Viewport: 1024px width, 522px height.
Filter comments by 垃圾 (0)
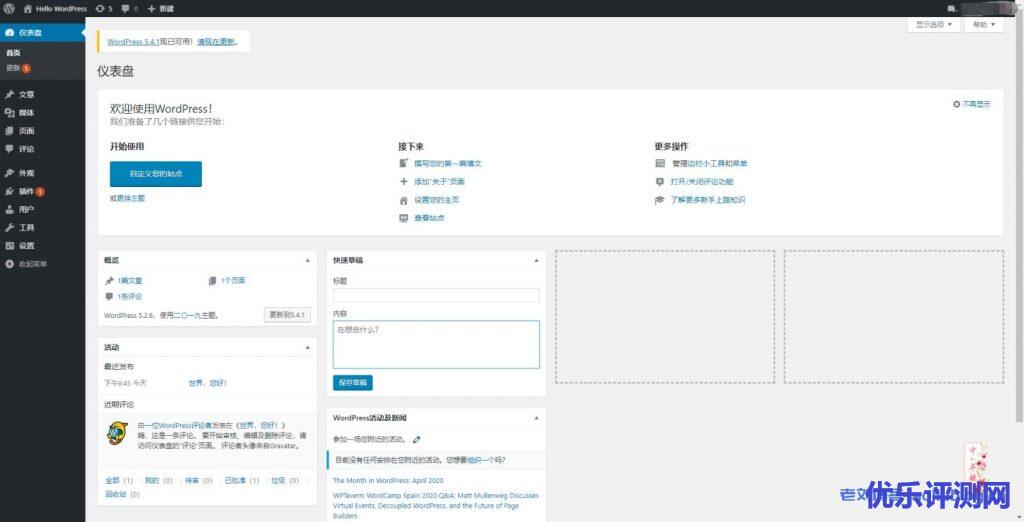pos(285,480)
